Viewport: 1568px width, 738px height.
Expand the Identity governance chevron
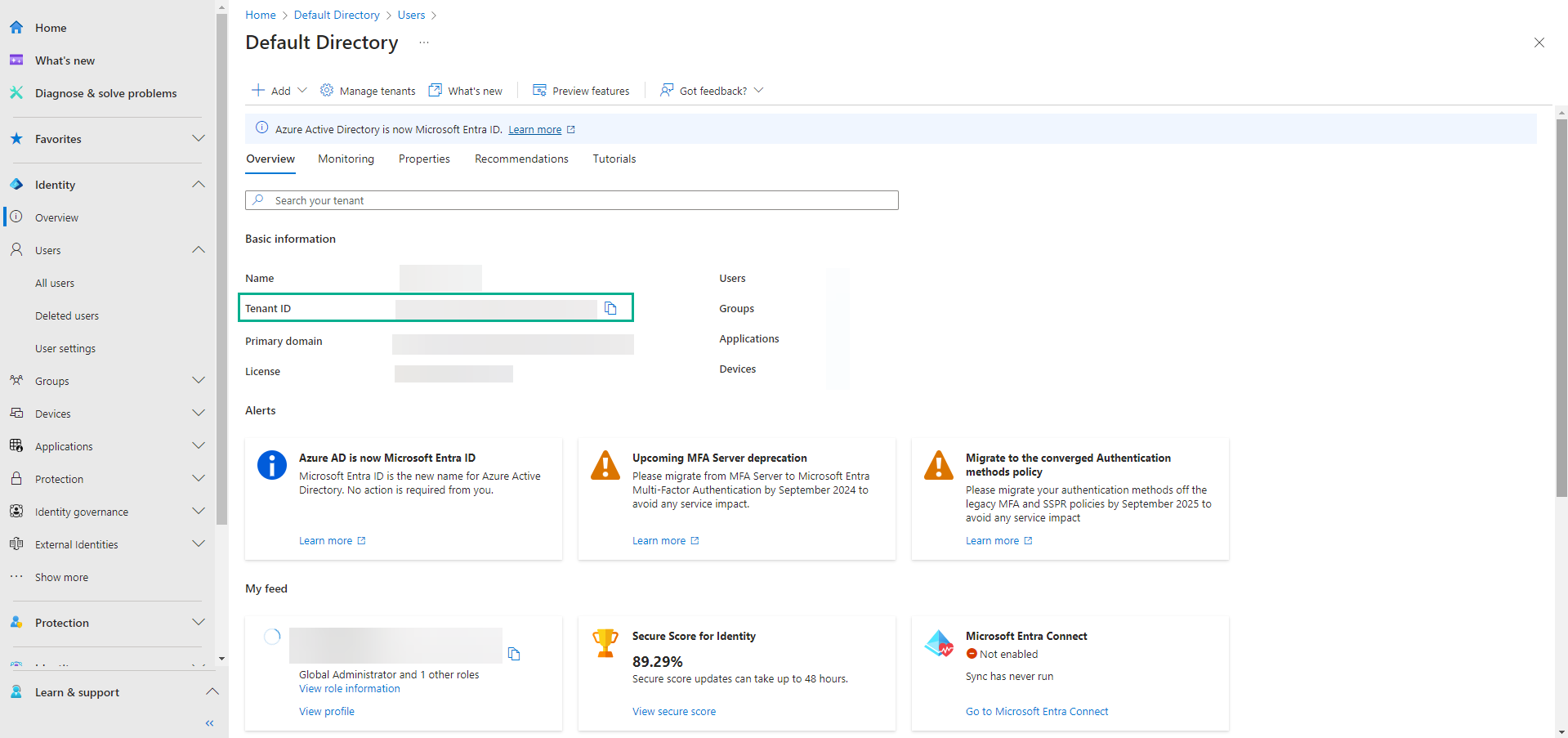point(199,512)
